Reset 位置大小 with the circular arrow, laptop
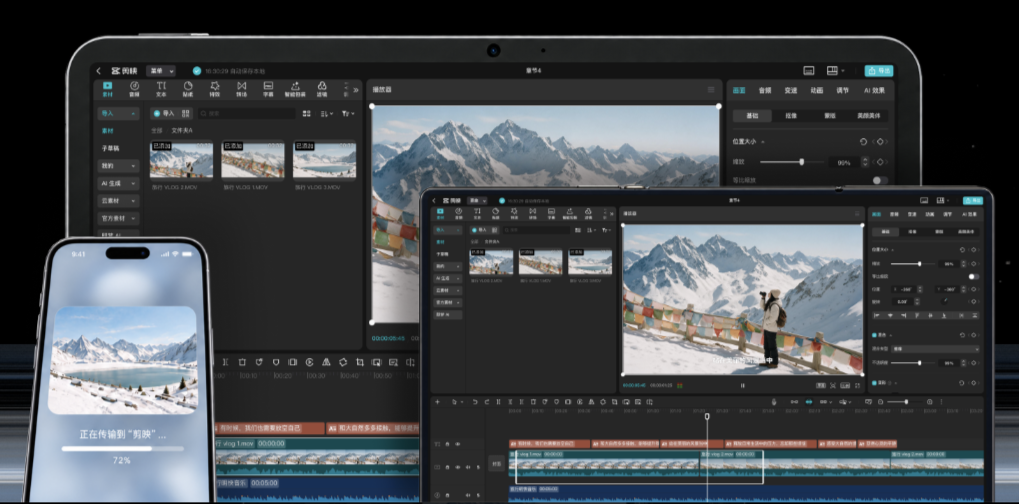This screenshot has width=1019, height=504. coord(863,142)
